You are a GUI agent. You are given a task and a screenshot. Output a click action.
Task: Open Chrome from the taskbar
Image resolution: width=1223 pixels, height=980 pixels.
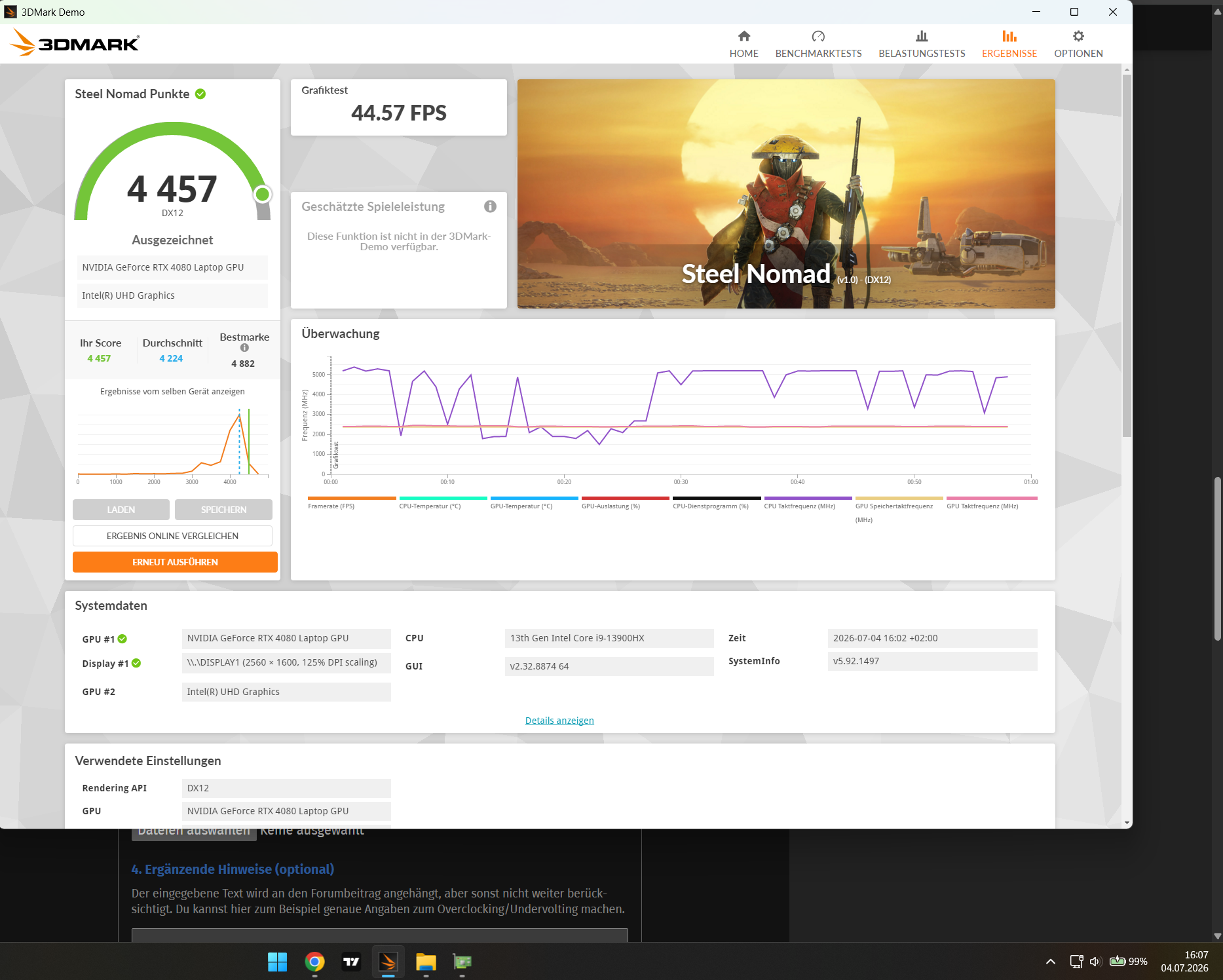(314, 962)
